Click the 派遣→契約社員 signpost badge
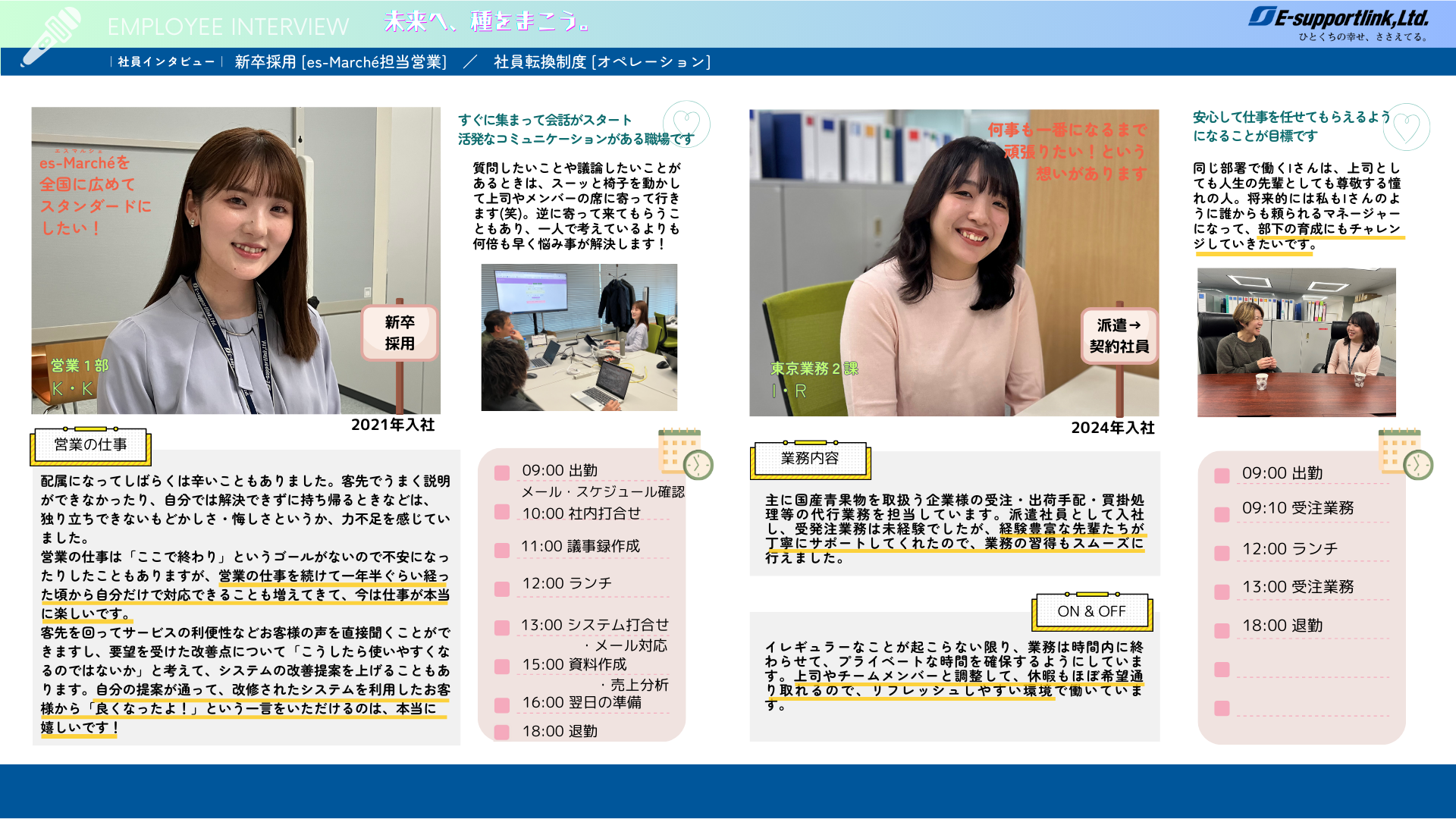 coord(1119,335)
